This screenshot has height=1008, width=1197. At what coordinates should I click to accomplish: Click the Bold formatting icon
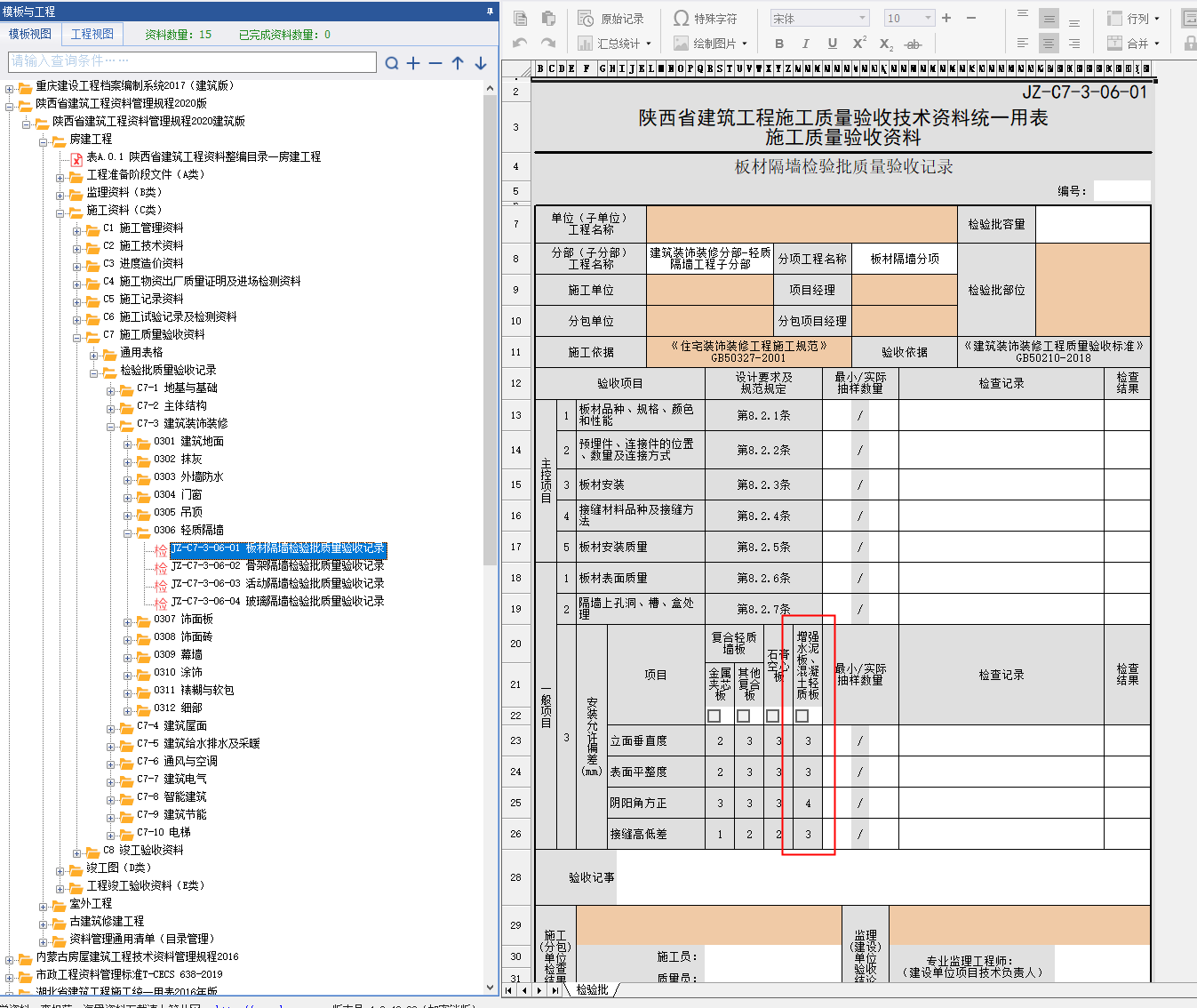779,44
